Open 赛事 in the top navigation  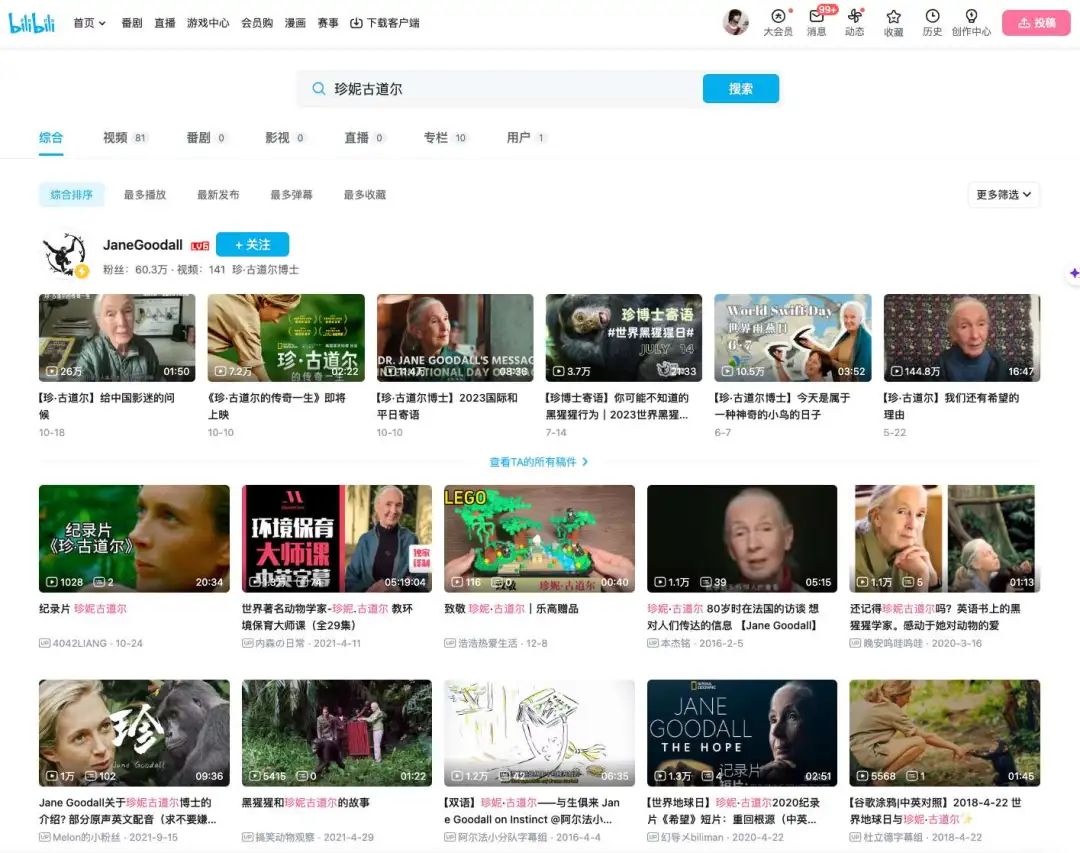pyautogui.click(x=328, y=23)
